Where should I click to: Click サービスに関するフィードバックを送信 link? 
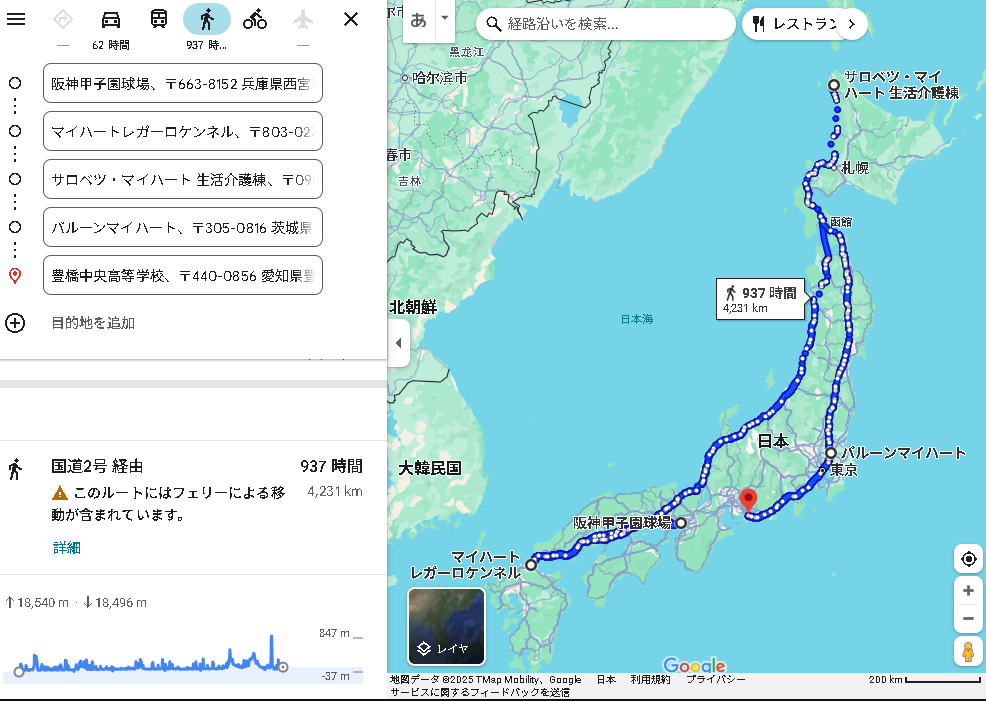tap(480, 692)
